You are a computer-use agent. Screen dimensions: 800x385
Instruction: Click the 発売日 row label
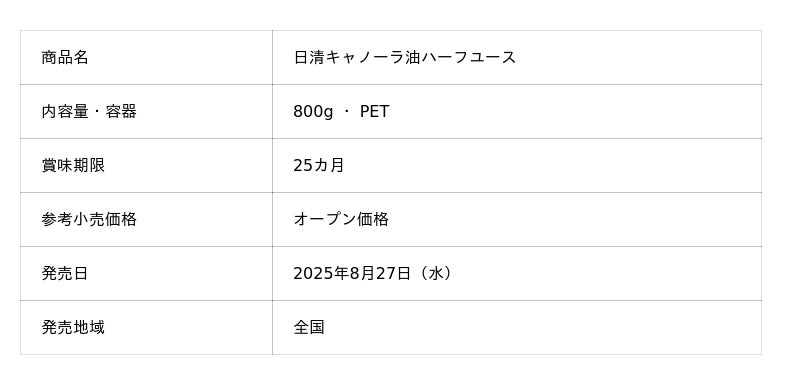tap(65, 274)
